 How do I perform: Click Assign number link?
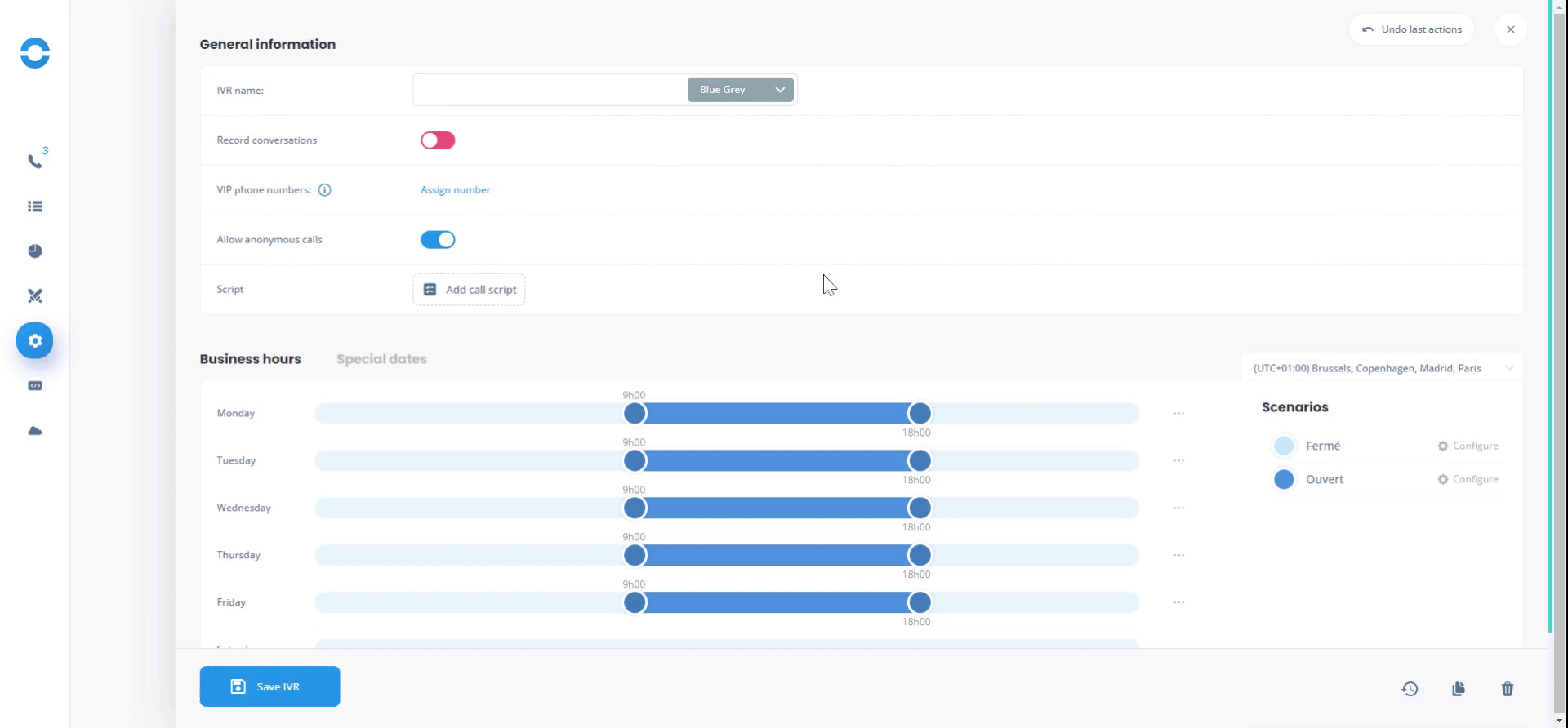click(x=456, y=190)
